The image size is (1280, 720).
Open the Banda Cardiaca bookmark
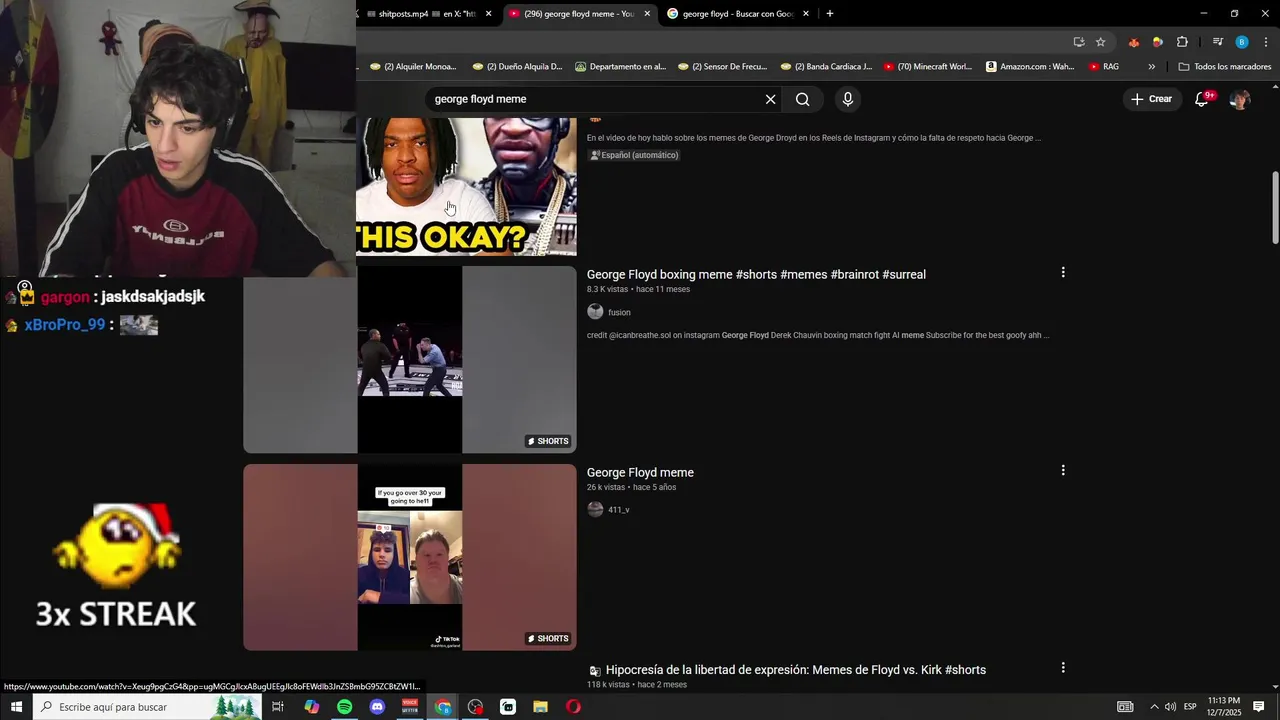pyautogui.click(x=826, y=67)
